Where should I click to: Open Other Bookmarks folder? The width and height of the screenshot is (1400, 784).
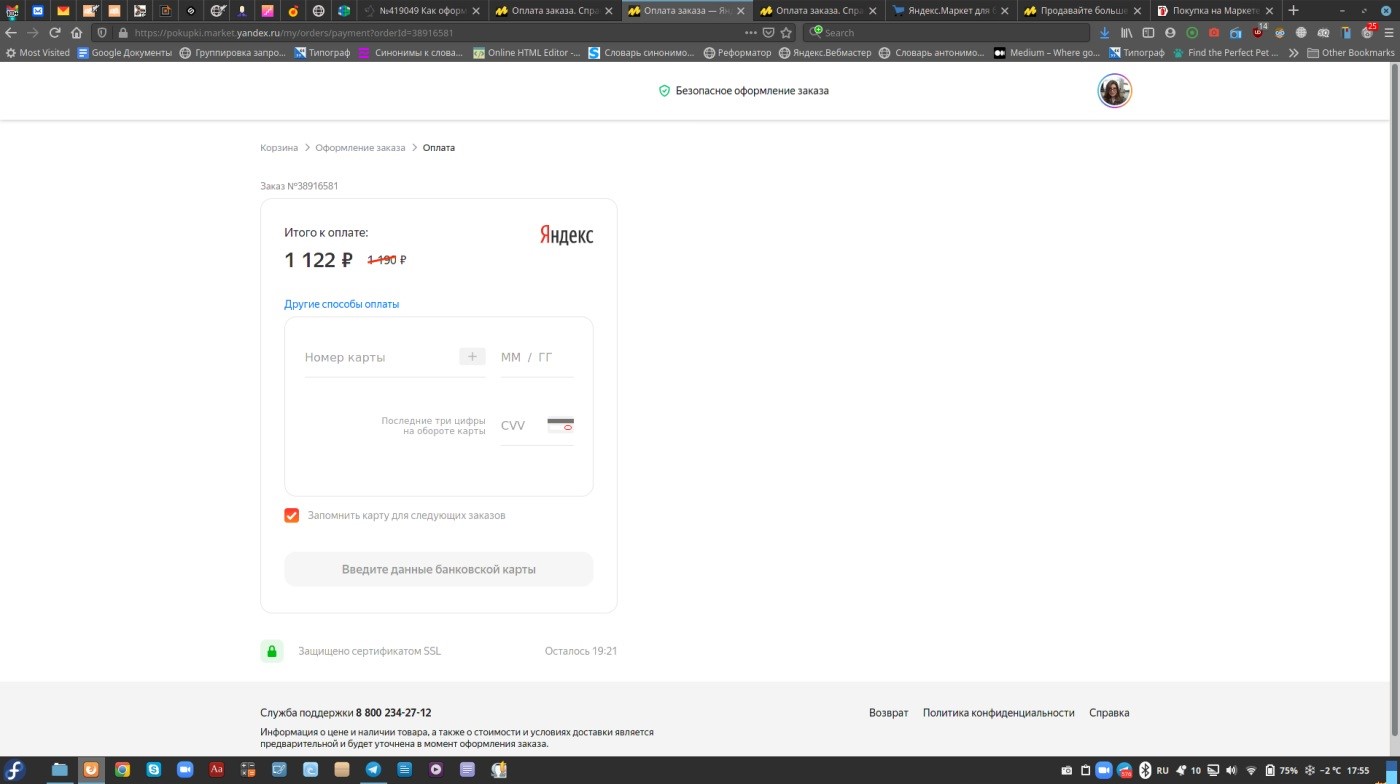1350,53
